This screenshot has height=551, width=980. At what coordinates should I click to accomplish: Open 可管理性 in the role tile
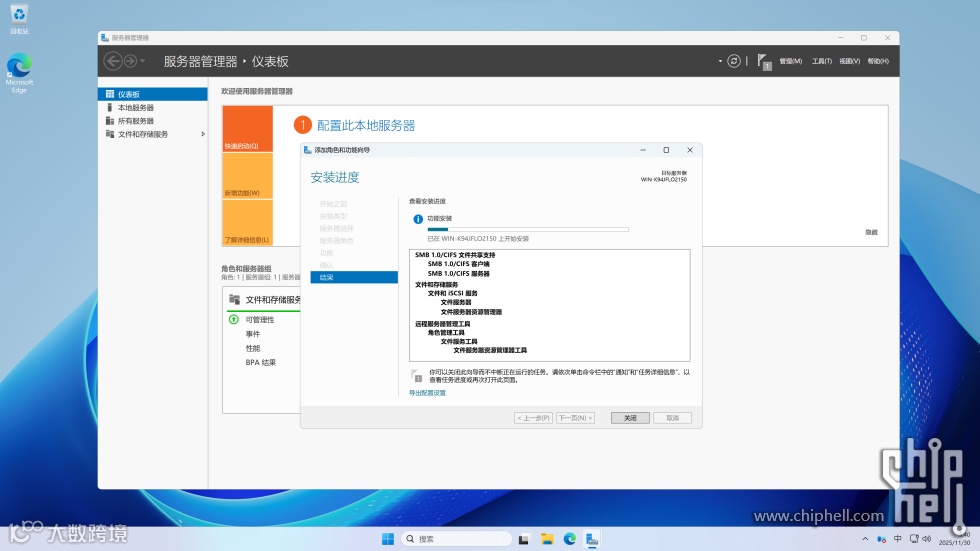click(260, 320)
